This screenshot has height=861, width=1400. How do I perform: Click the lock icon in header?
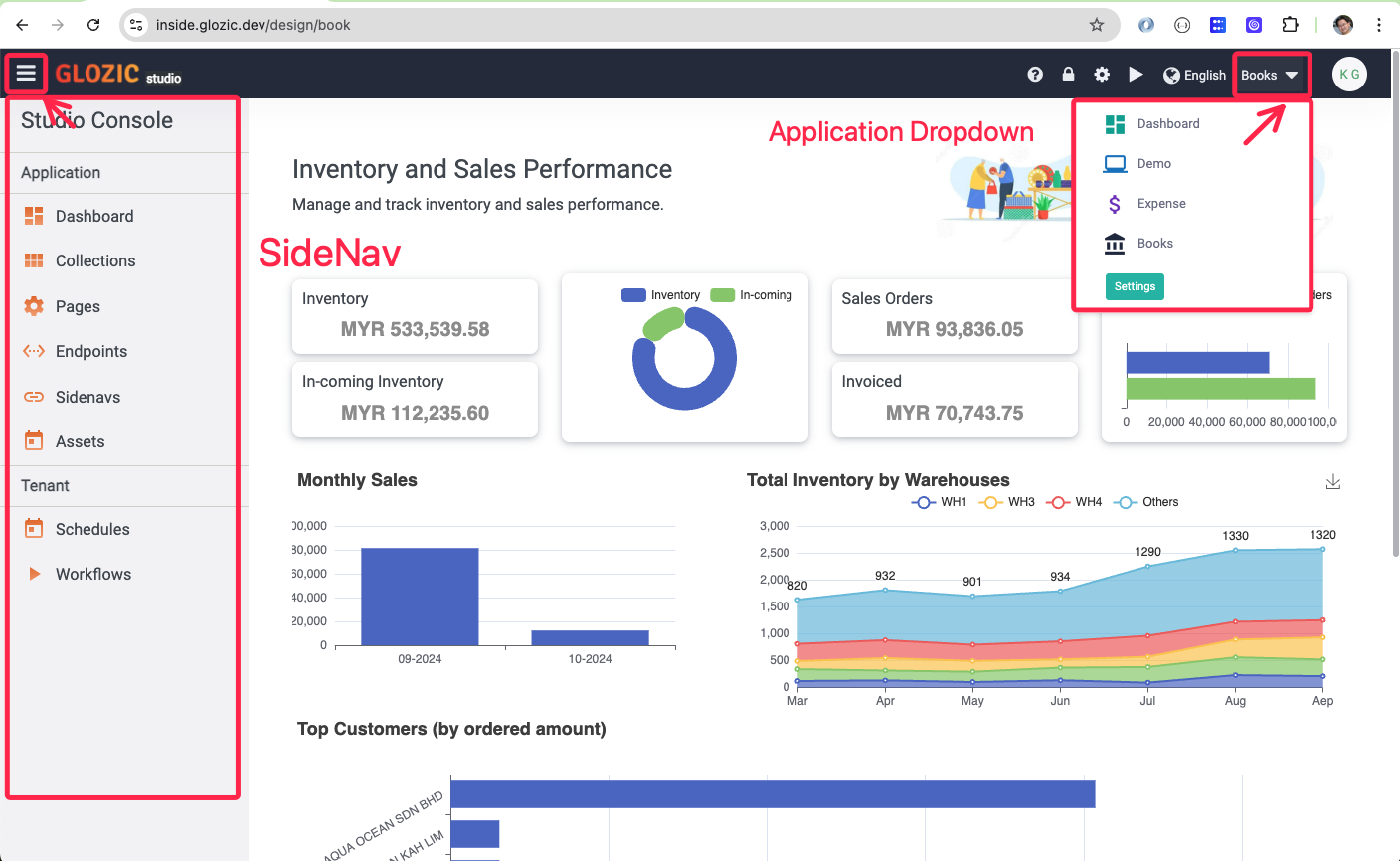[x=1068, y=74]
